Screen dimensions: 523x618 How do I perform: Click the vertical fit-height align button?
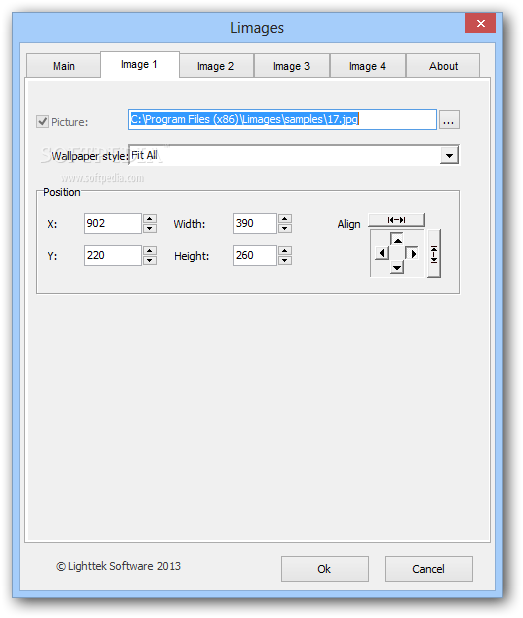(x=434, y=254)
